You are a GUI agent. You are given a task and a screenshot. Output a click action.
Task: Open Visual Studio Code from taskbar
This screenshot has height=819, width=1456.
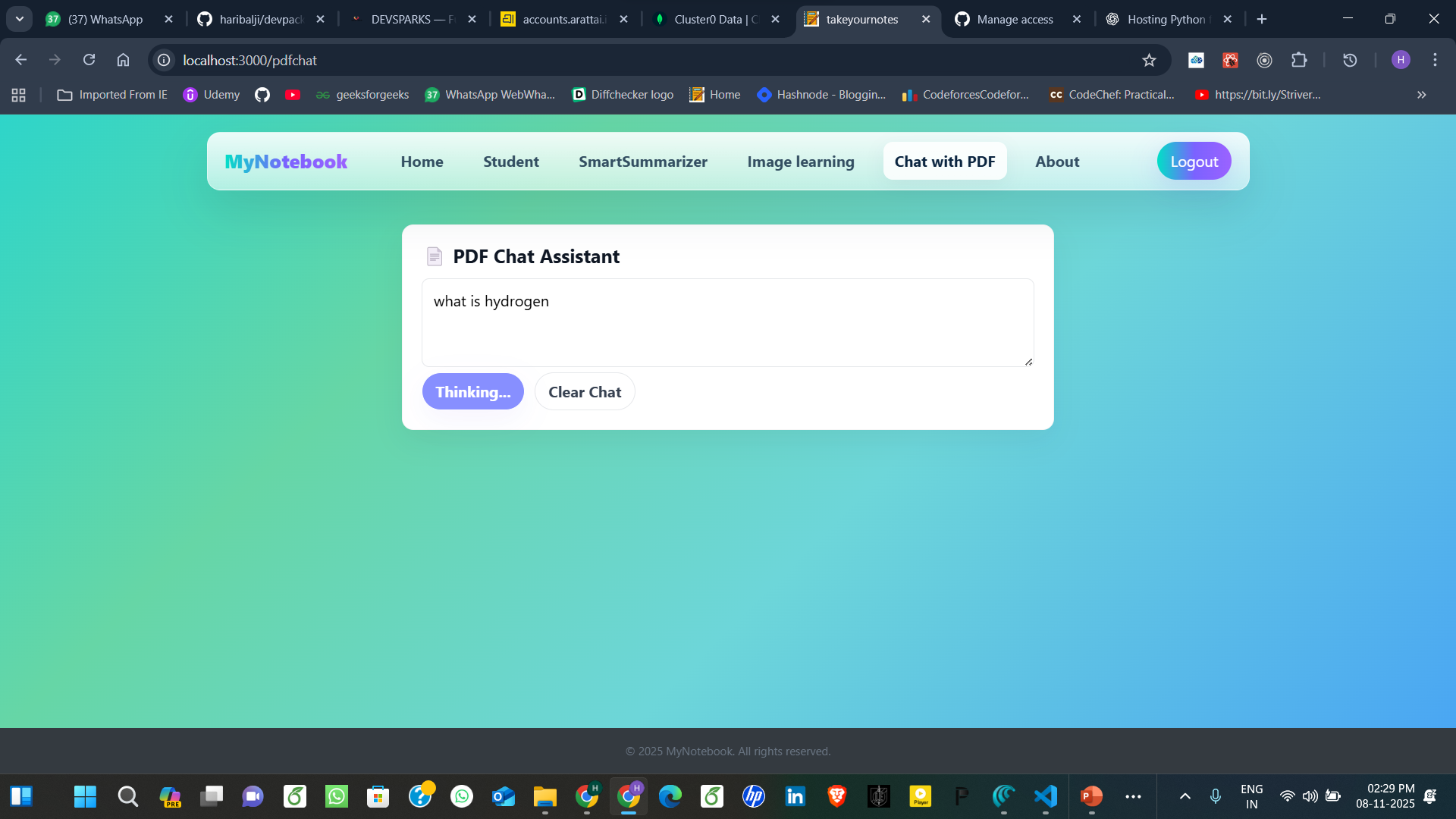coord(1046,796)
